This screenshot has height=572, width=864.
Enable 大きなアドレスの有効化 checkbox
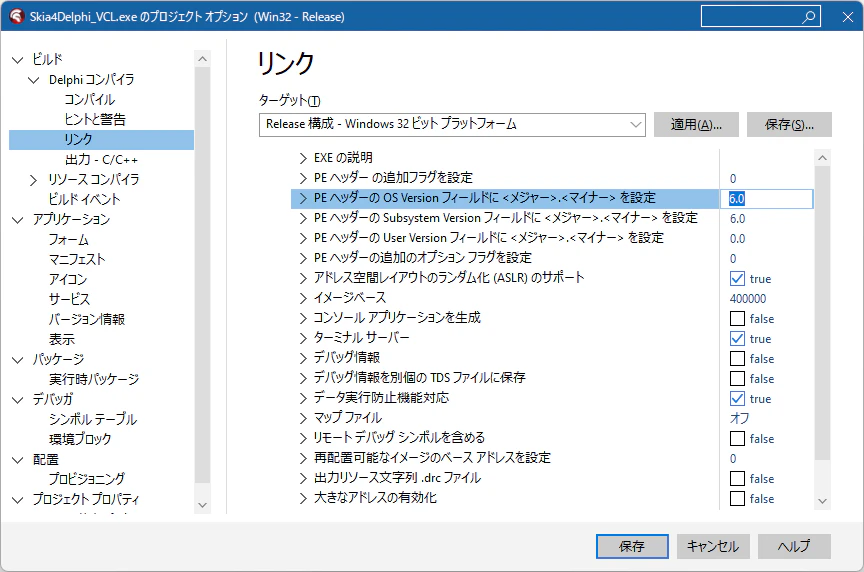point(737,499)
